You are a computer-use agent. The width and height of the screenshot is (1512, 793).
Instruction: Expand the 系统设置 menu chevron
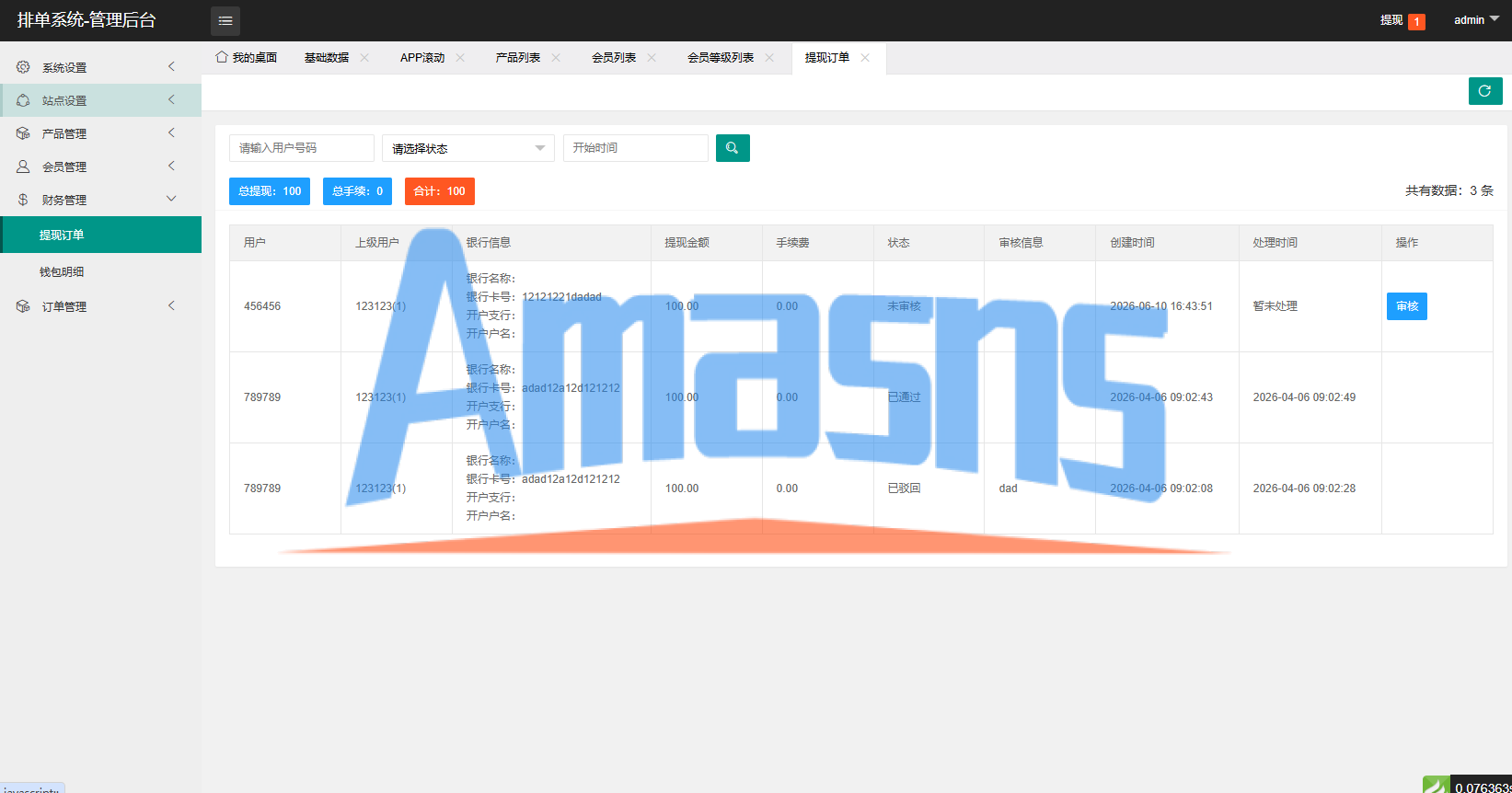[171, 66]
